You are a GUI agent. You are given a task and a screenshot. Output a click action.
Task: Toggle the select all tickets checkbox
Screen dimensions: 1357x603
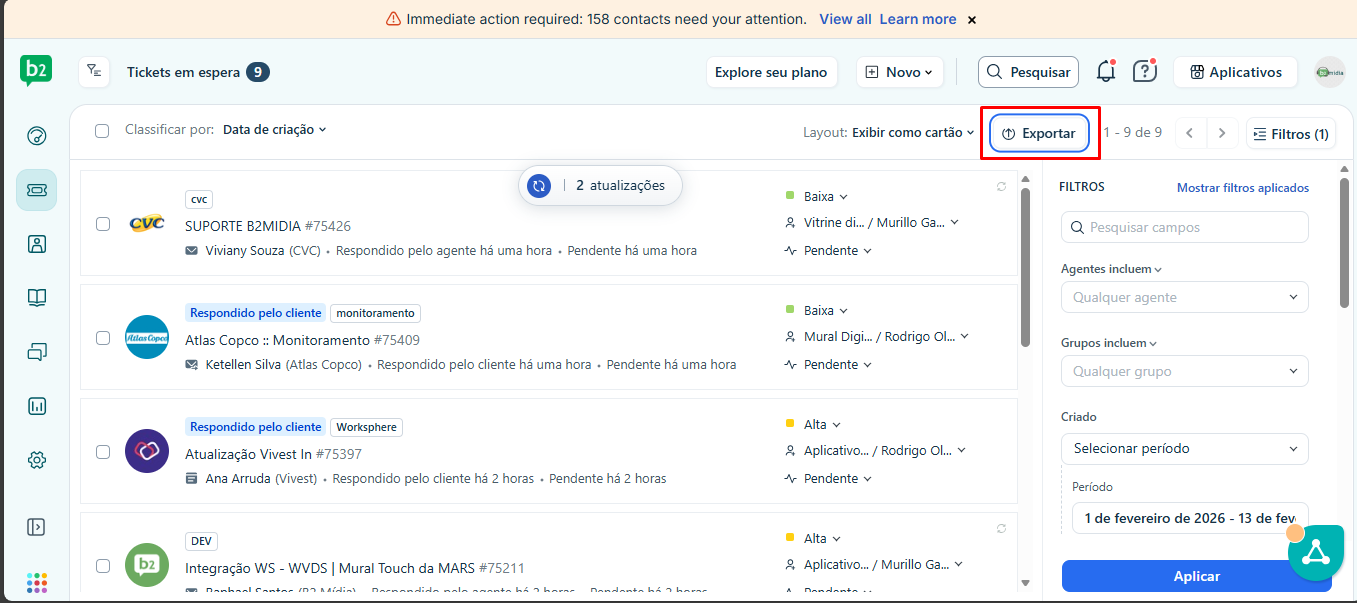coord(102,130)
